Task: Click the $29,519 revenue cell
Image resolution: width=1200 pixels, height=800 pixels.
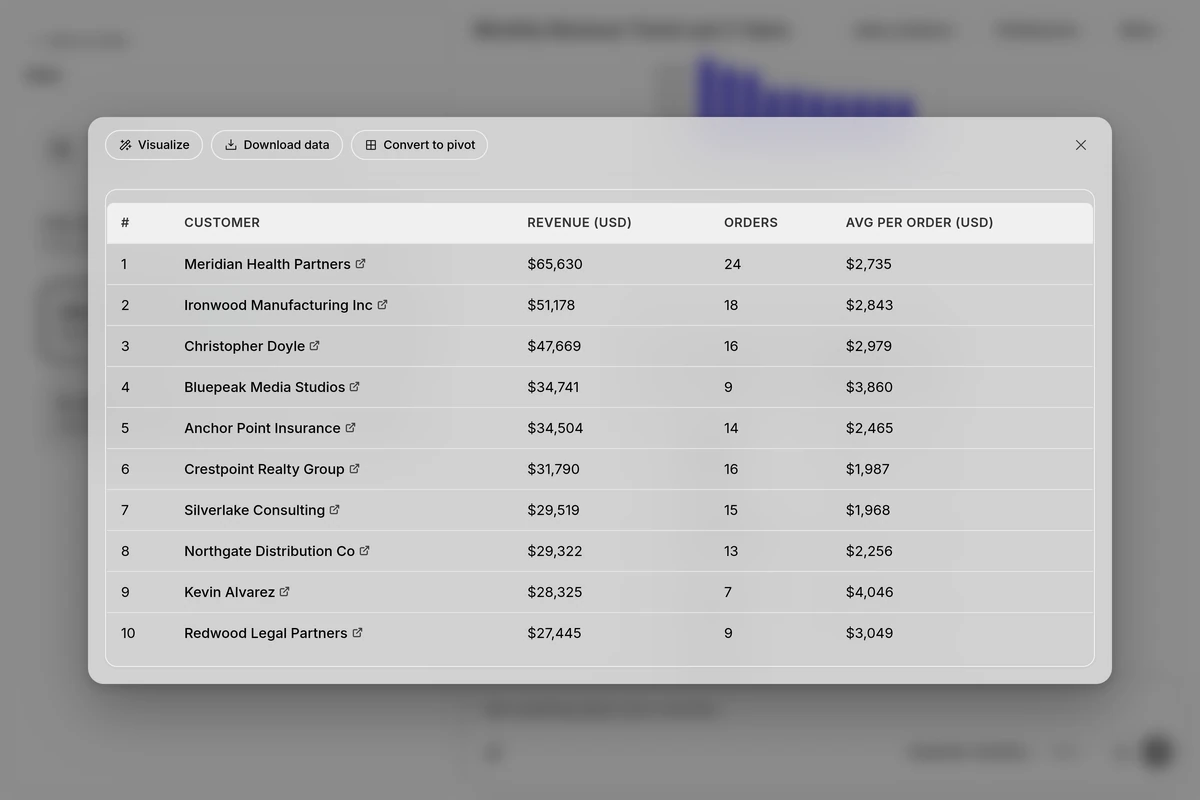Action: [x=554, y=510]
